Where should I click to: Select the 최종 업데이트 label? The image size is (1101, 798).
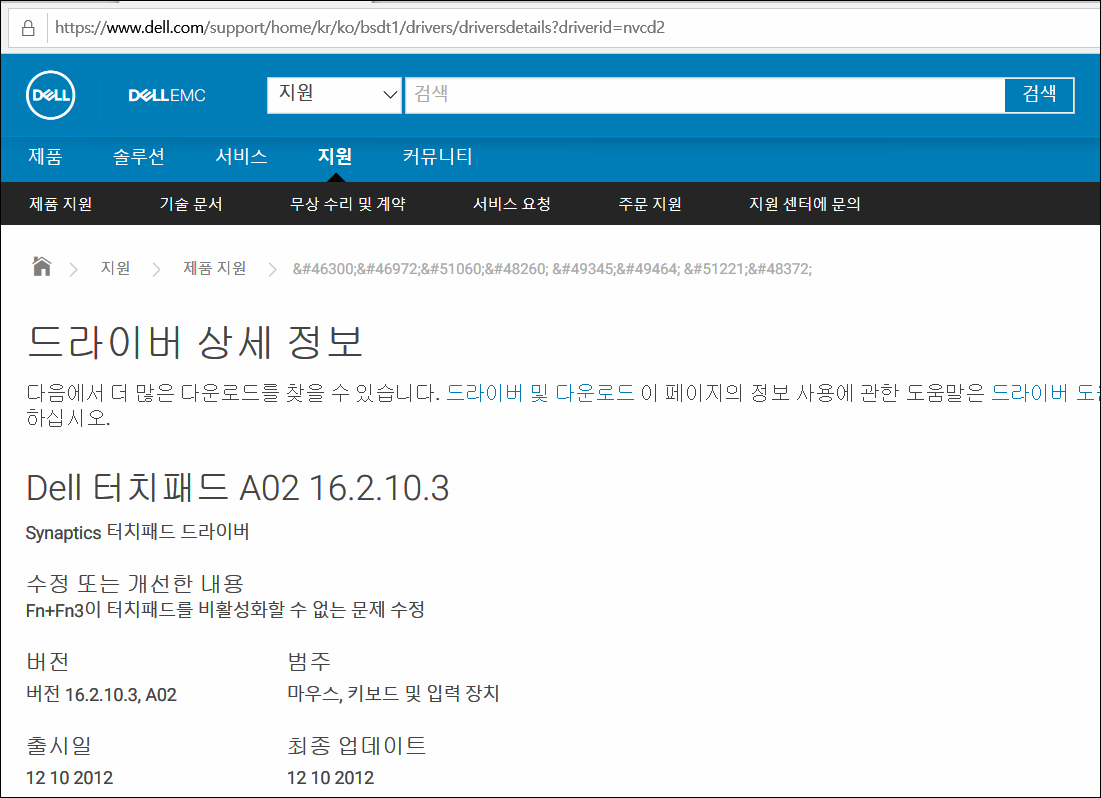(357, 745)
